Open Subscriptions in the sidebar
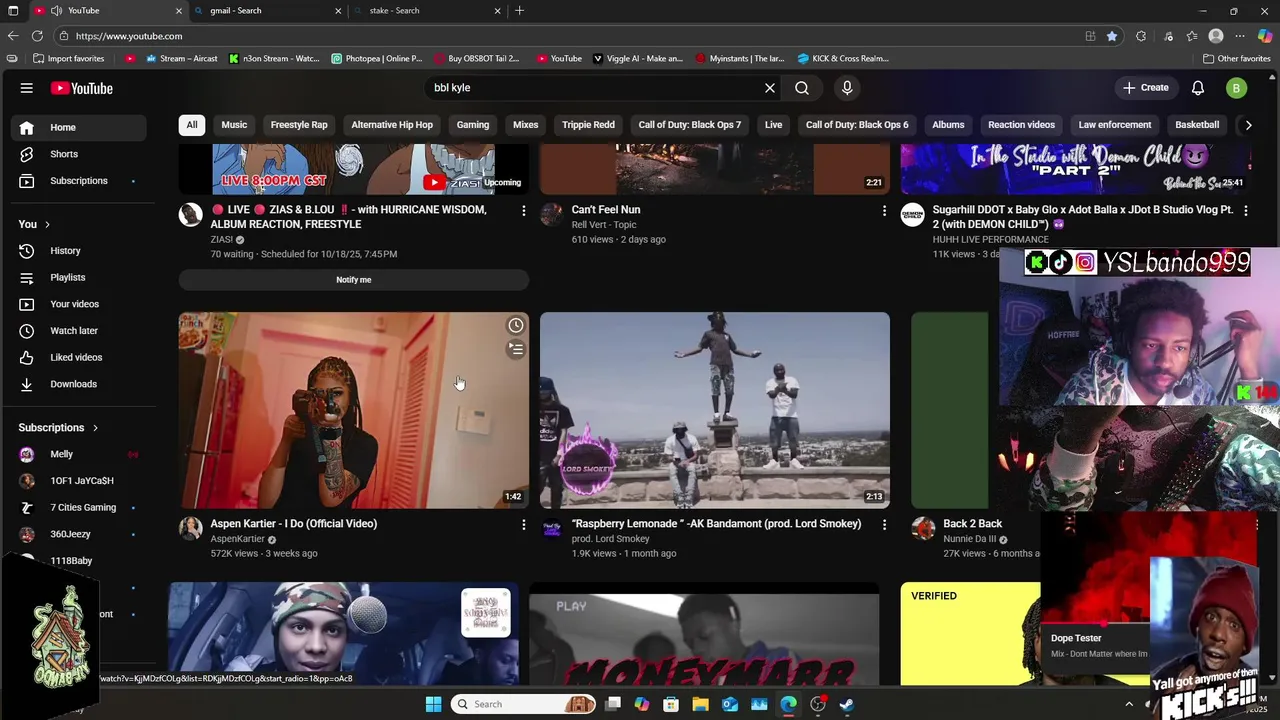The image size is (1280, 720). pyautogui.click(x=79, y=181)
